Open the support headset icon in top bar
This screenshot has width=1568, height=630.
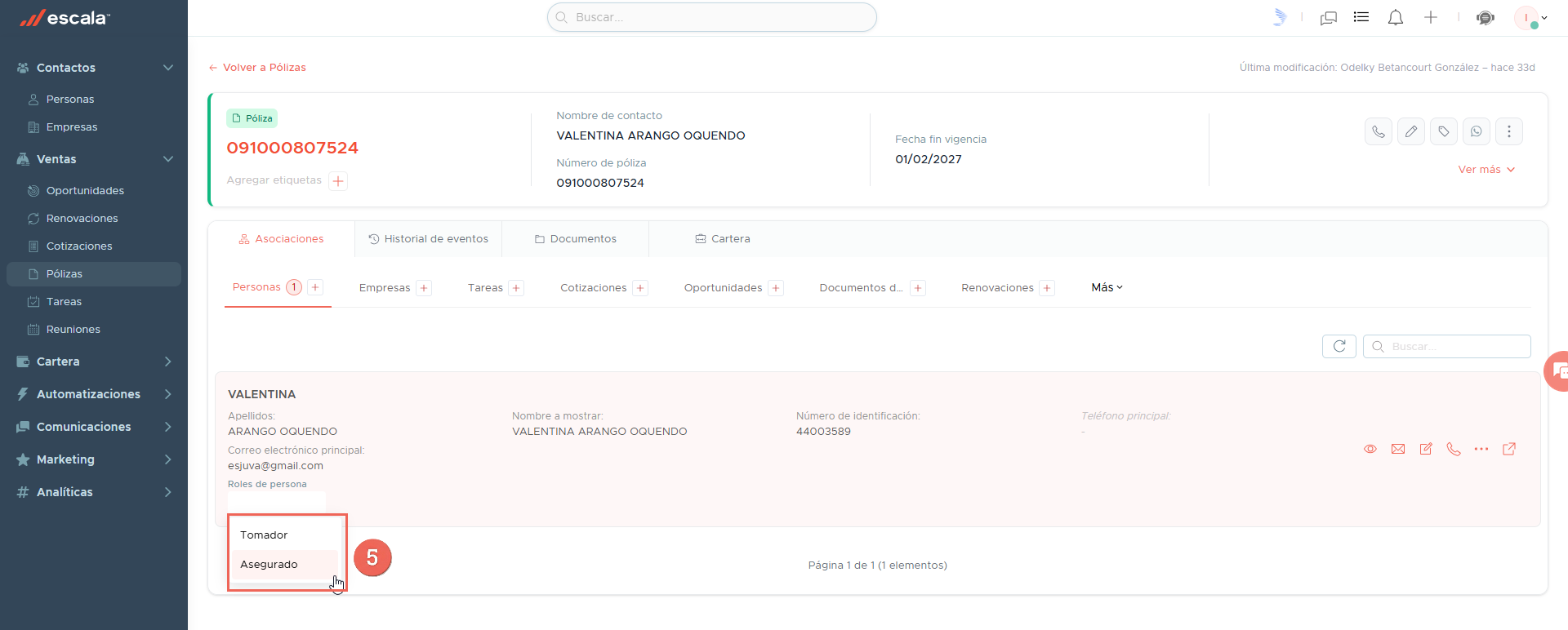click(x=1486, y=17)
